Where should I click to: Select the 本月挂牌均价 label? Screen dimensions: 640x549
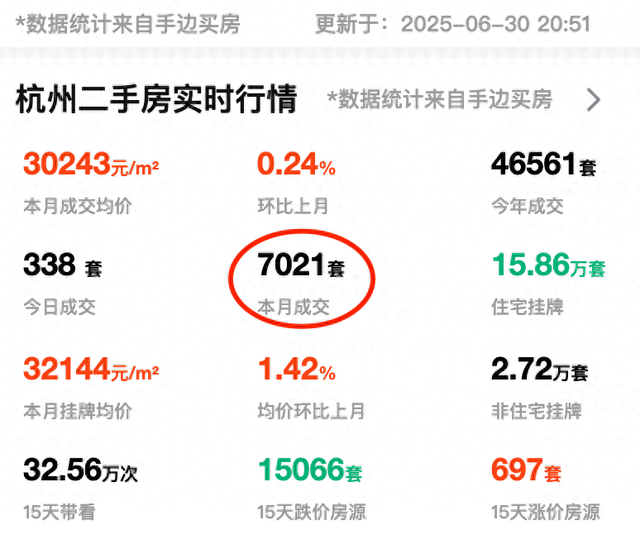click(x=78, y=411)
